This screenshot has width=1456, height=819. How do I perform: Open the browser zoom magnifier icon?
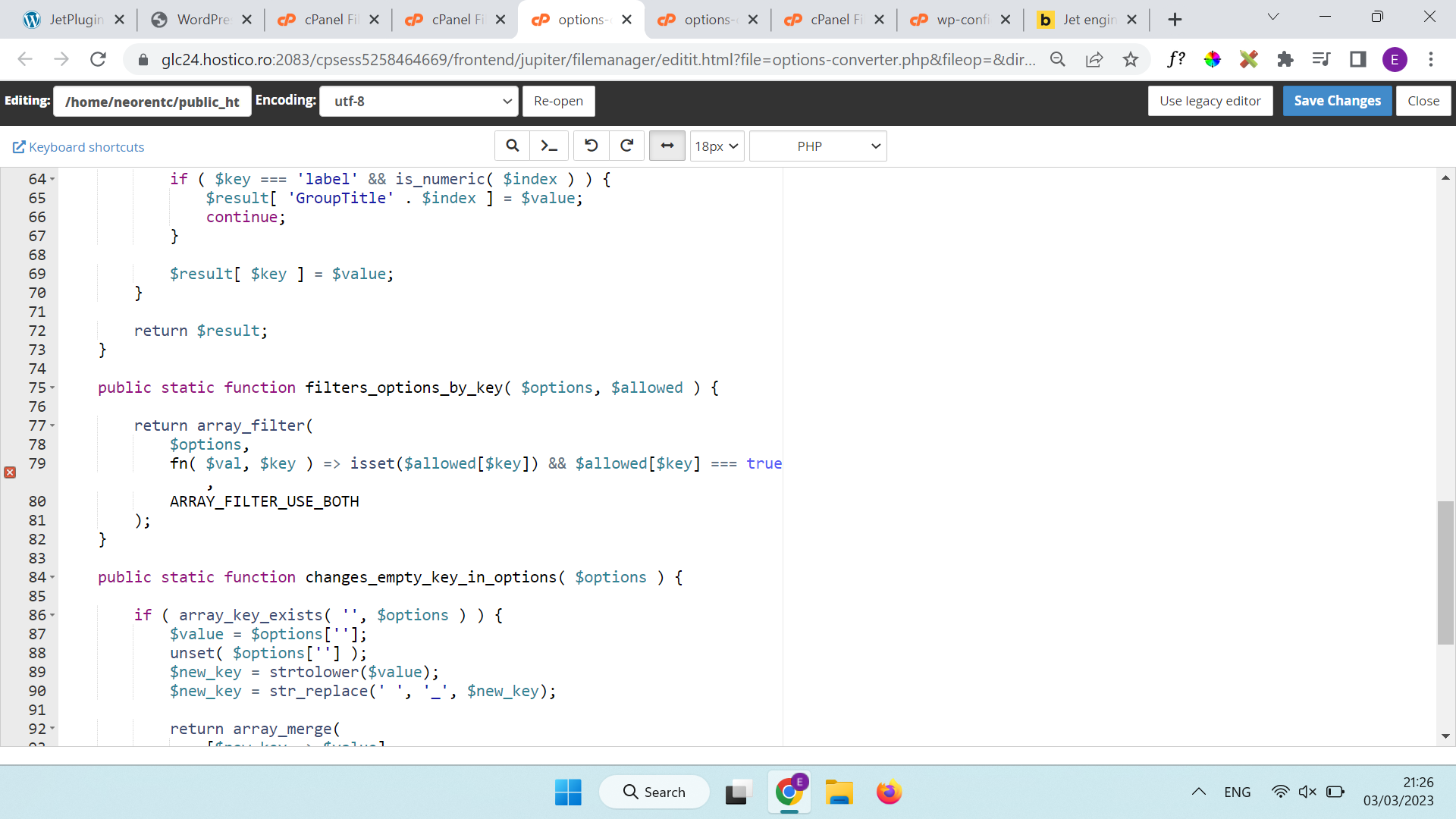1058,59
